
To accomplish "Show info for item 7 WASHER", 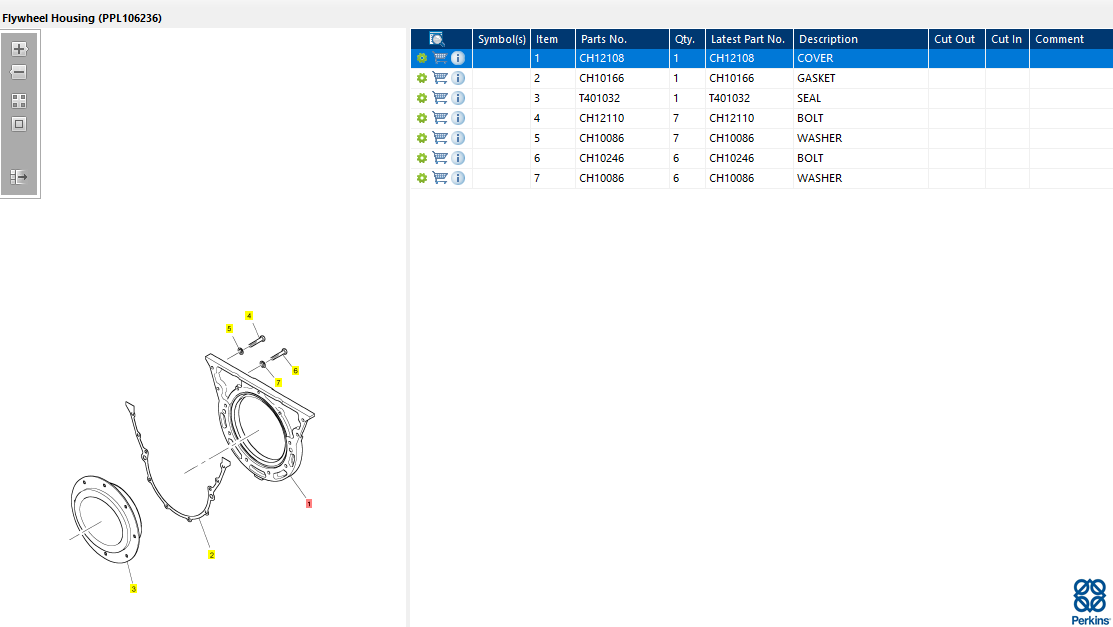I will coord(458,178).
